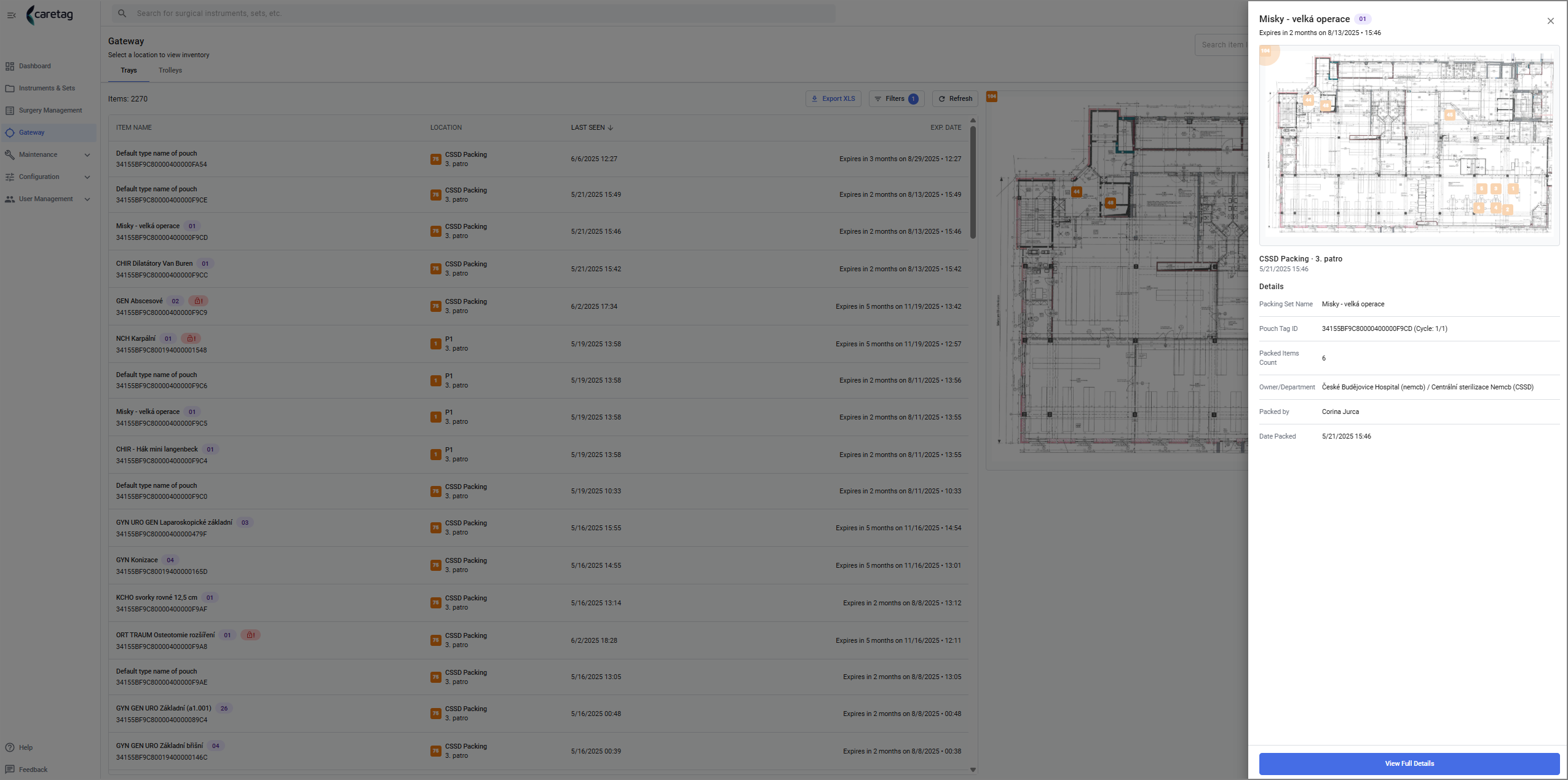Expand the Configuration submenu chevron
The height and width of the screenshot is (780, 1568).
pyautogui.click(x=87, y=177)
